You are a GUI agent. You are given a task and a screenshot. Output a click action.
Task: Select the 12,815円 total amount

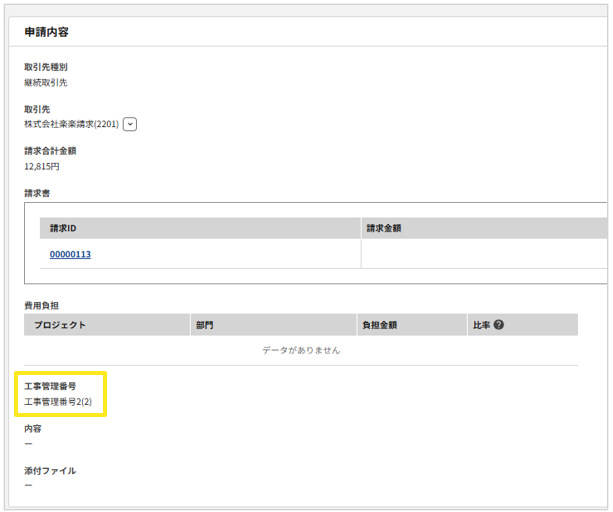[x=42, y=166]
